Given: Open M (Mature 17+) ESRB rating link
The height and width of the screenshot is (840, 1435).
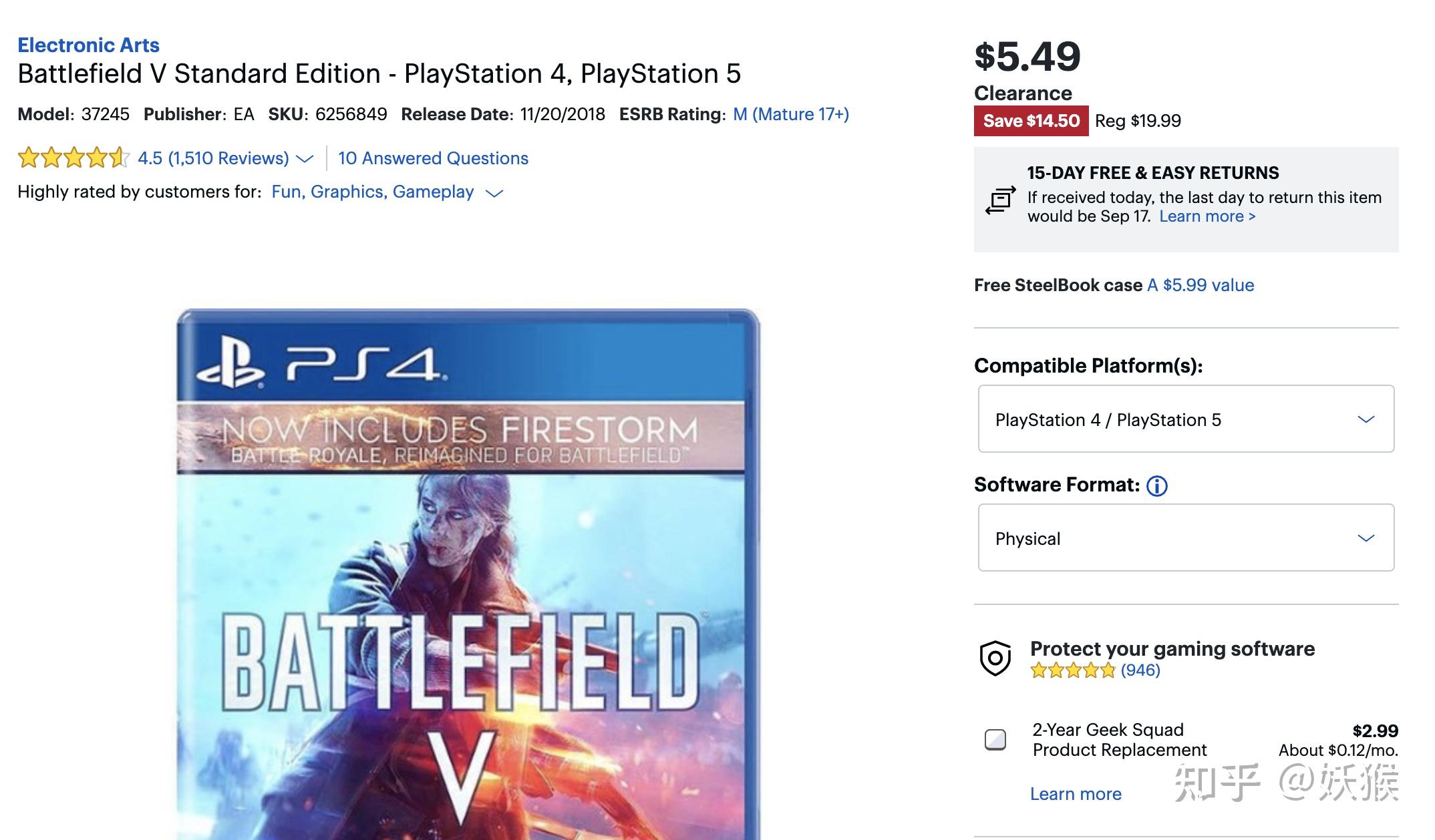Looking at the screenshot, I should [x=791, y=114].
